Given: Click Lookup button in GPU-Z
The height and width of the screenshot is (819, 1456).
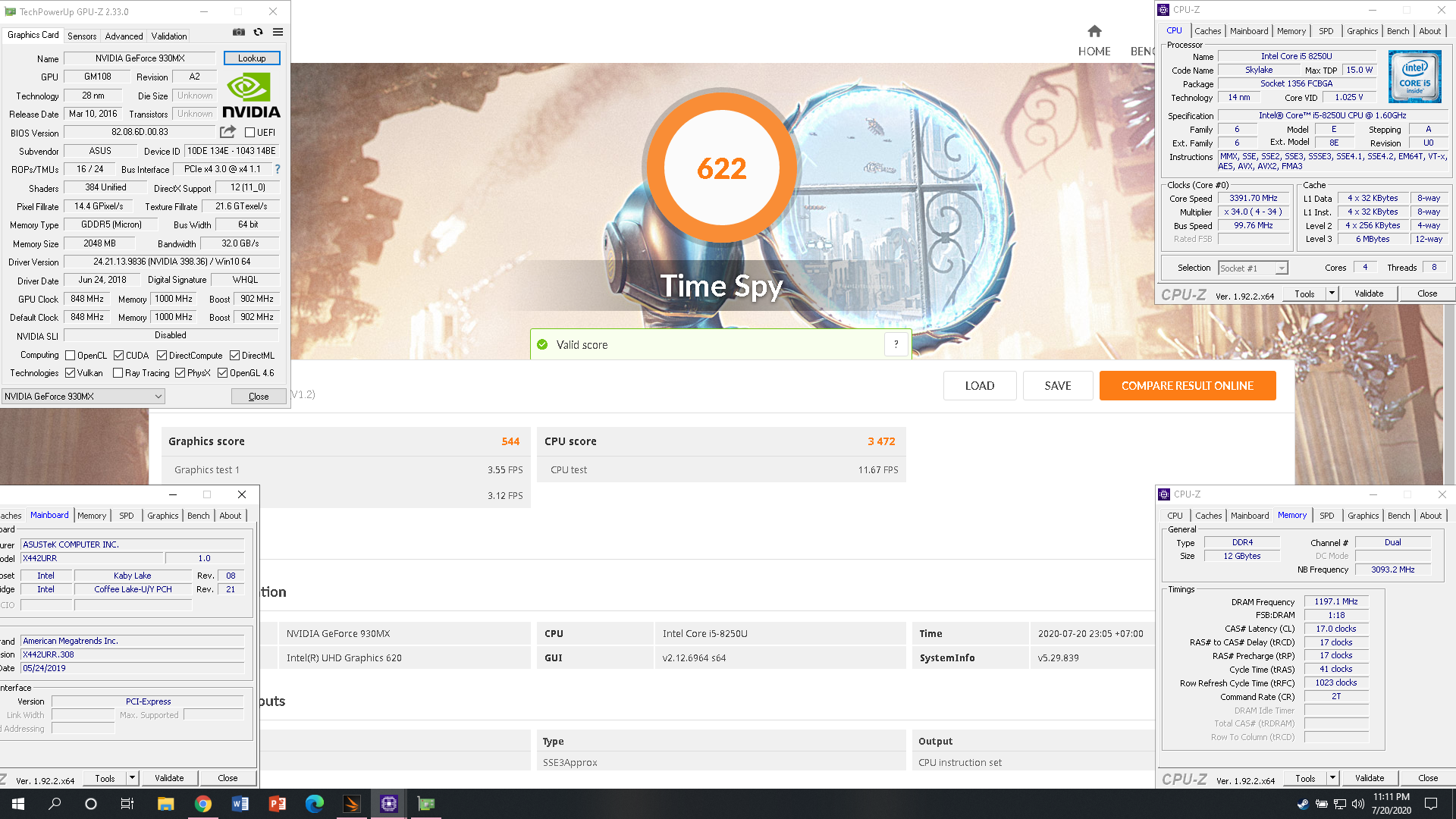Looking at the screenshot, I should [x=252, y=58].
